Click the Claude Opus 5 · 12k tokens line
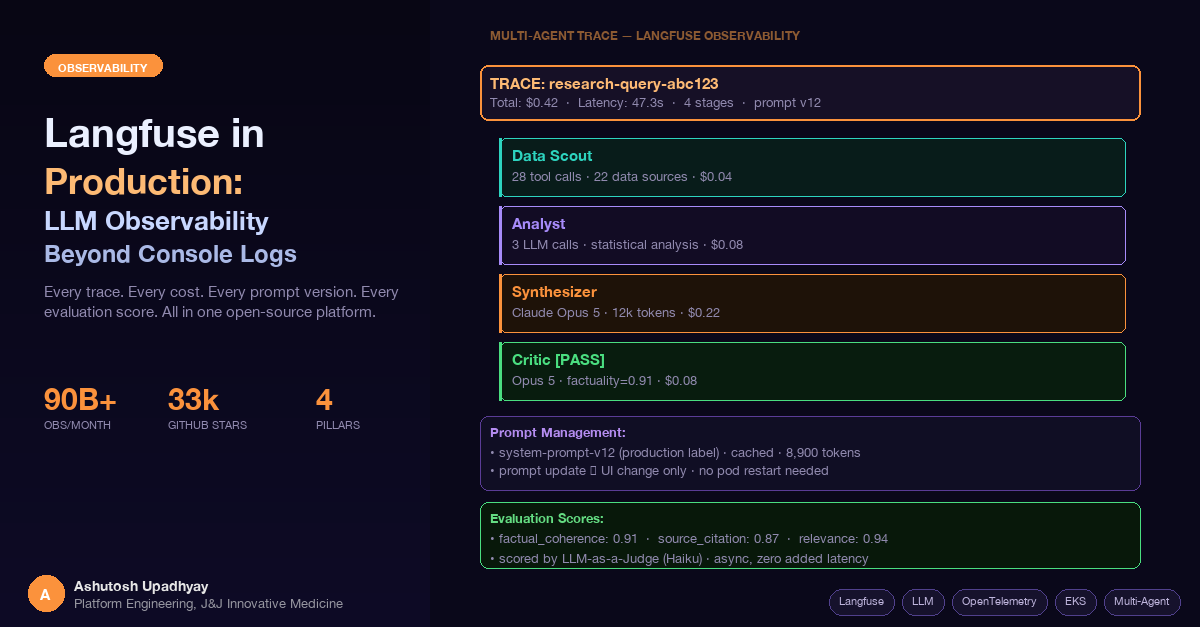Screen dimensions: 1200x627 point(616,313)
